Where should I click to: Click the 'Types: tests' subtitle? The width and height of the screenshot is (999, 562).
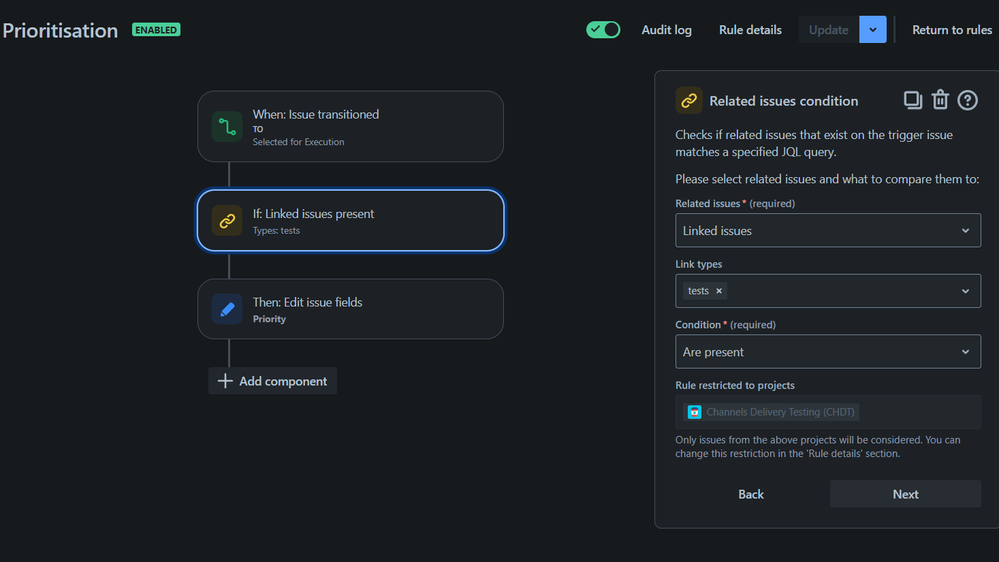[276, 231]
